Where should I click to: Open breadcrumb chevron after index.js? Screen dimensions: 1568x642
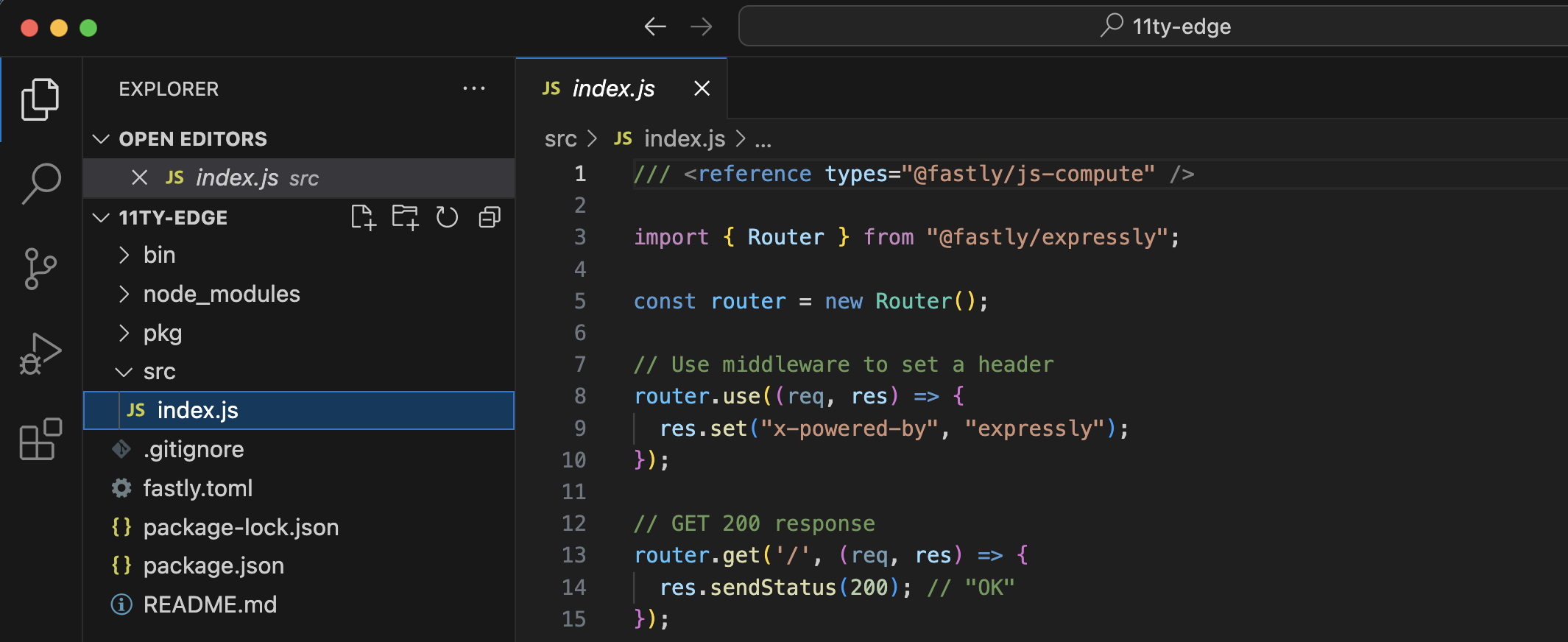click(x=741, y=138)
